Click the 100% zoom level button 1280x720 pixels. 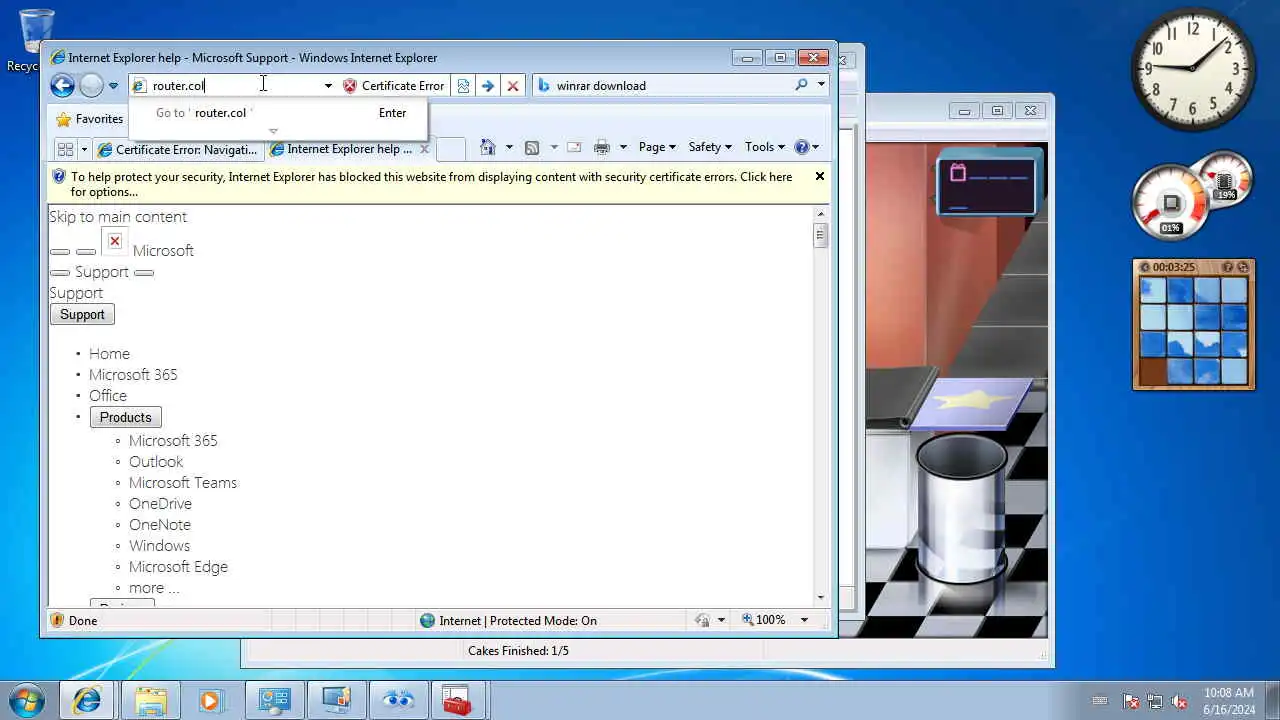click(x=763, y=621)
